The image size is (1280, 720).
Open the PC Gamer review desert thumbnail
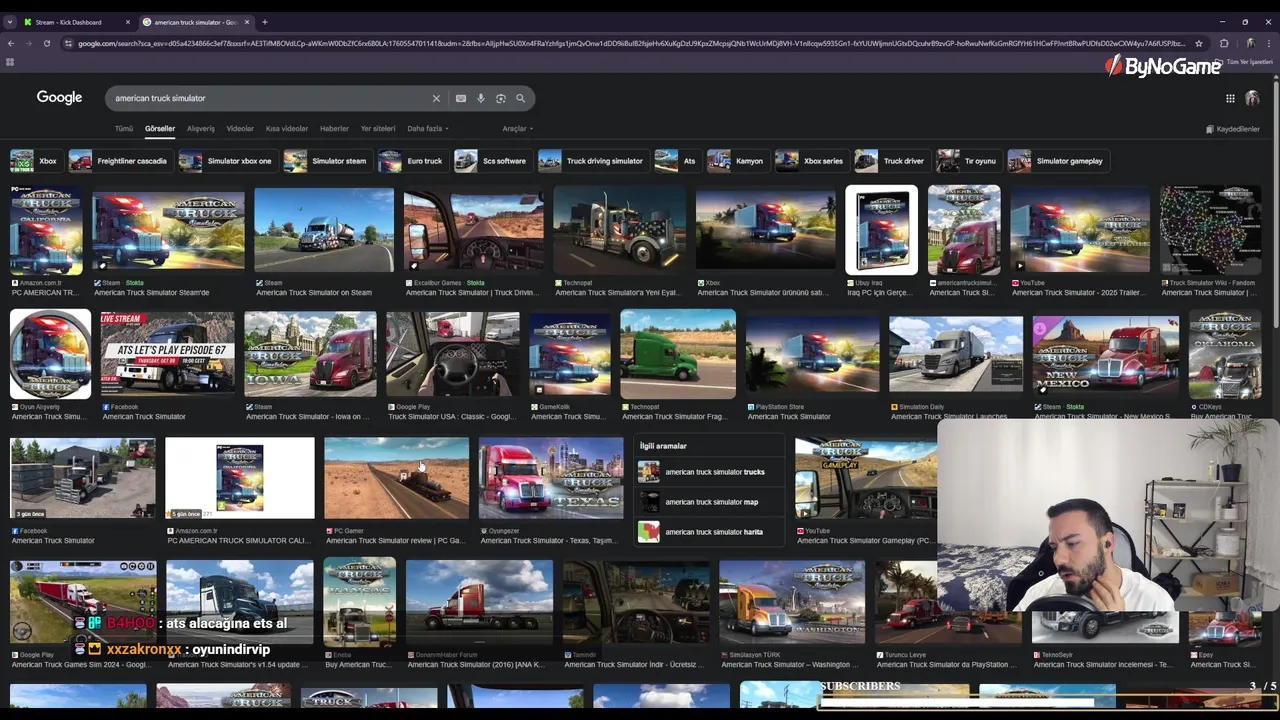pos(396,478)
